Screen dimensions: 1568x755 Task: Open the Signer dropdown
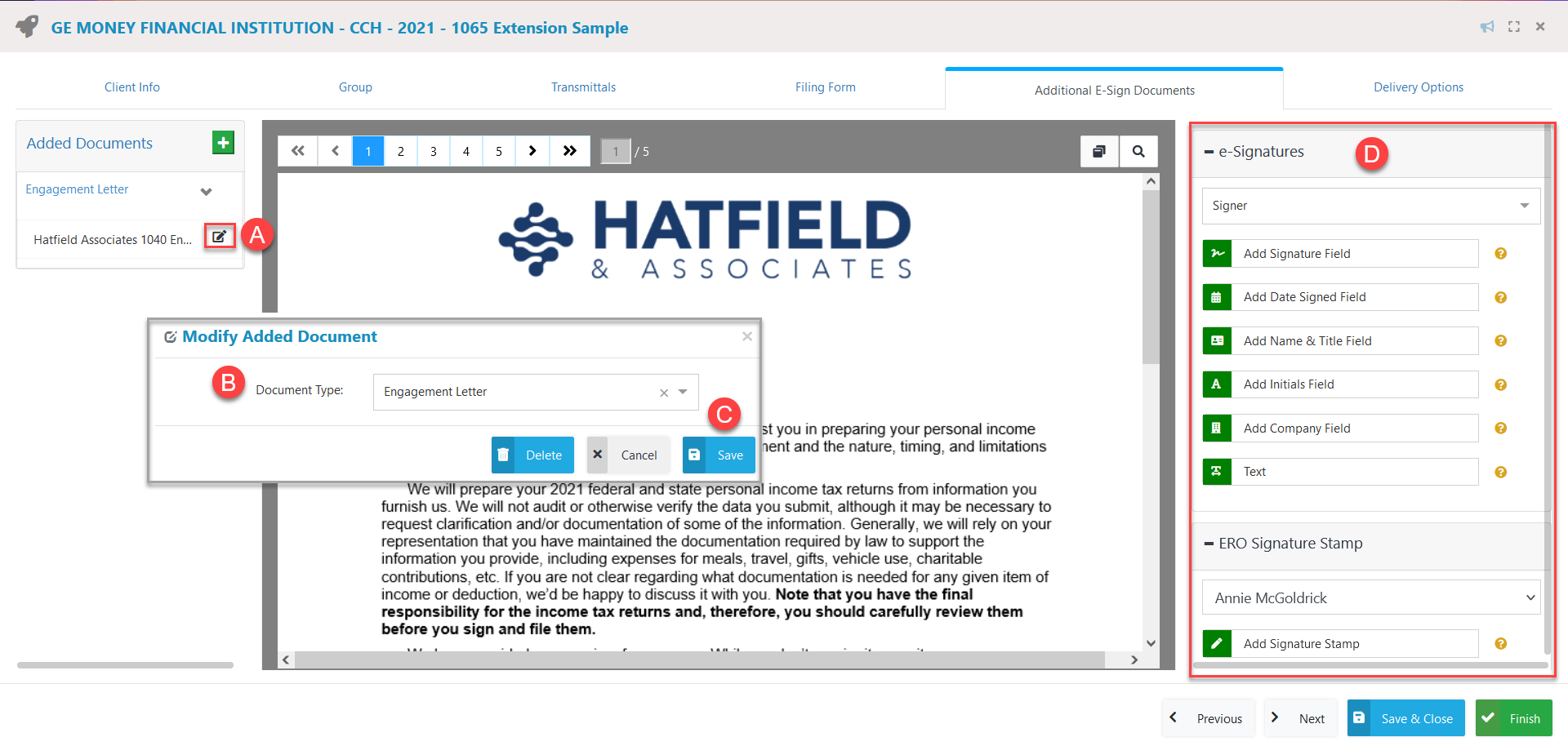[x=1371, y=206]
